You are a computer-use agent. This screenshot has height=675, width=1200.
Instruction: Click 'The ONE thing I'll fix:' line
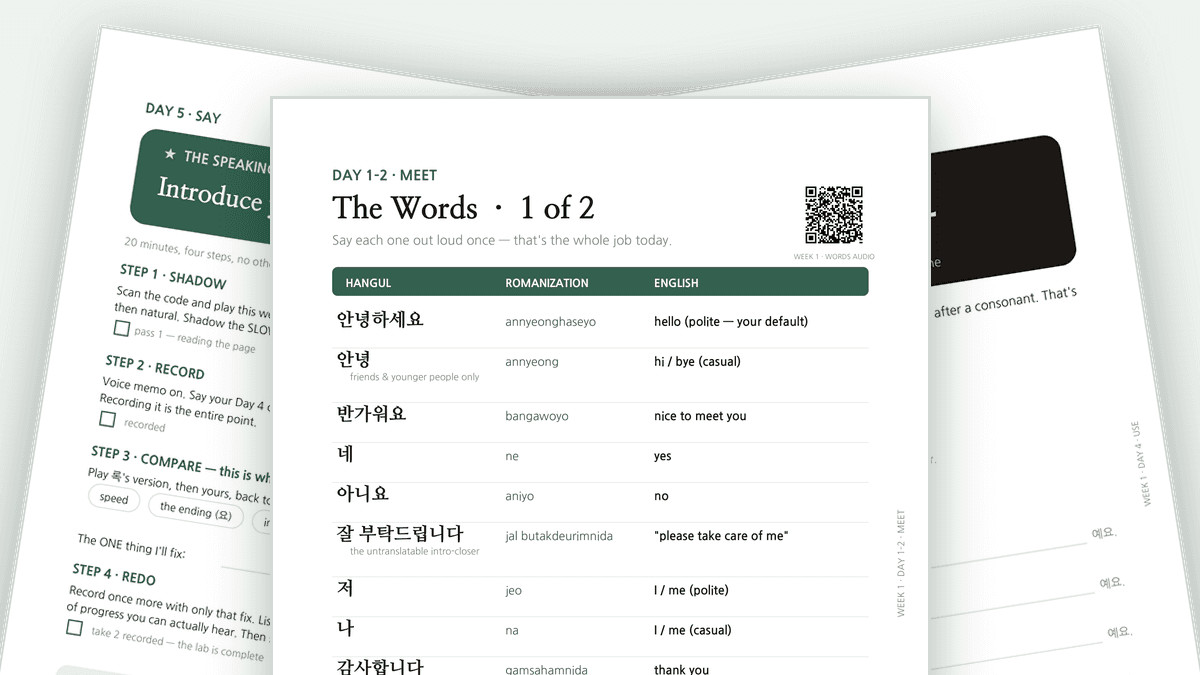(131, 546)
